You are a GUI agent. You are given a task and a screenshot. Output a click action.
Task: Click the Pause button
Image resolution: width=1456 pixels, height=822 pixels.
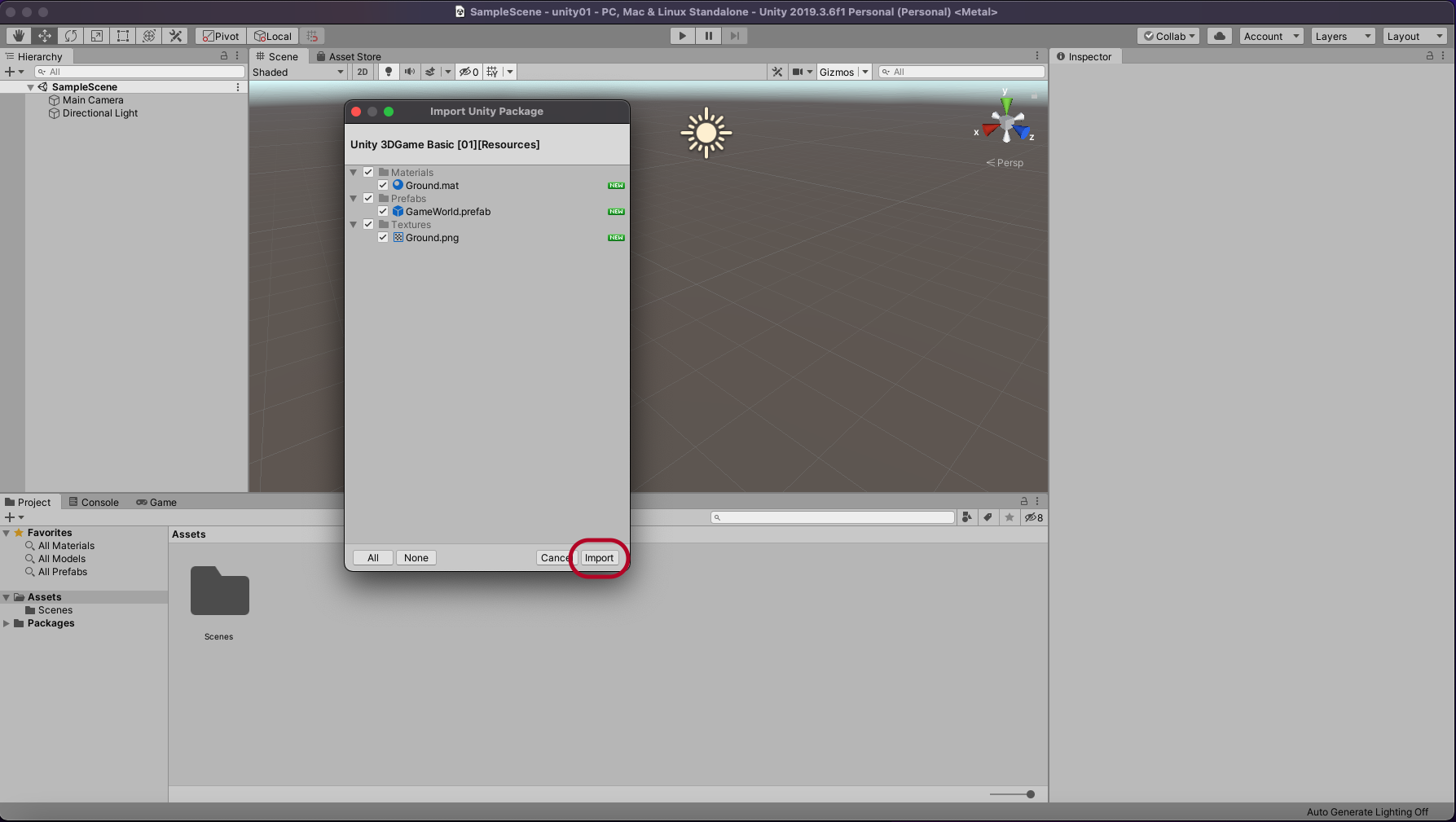709,36
